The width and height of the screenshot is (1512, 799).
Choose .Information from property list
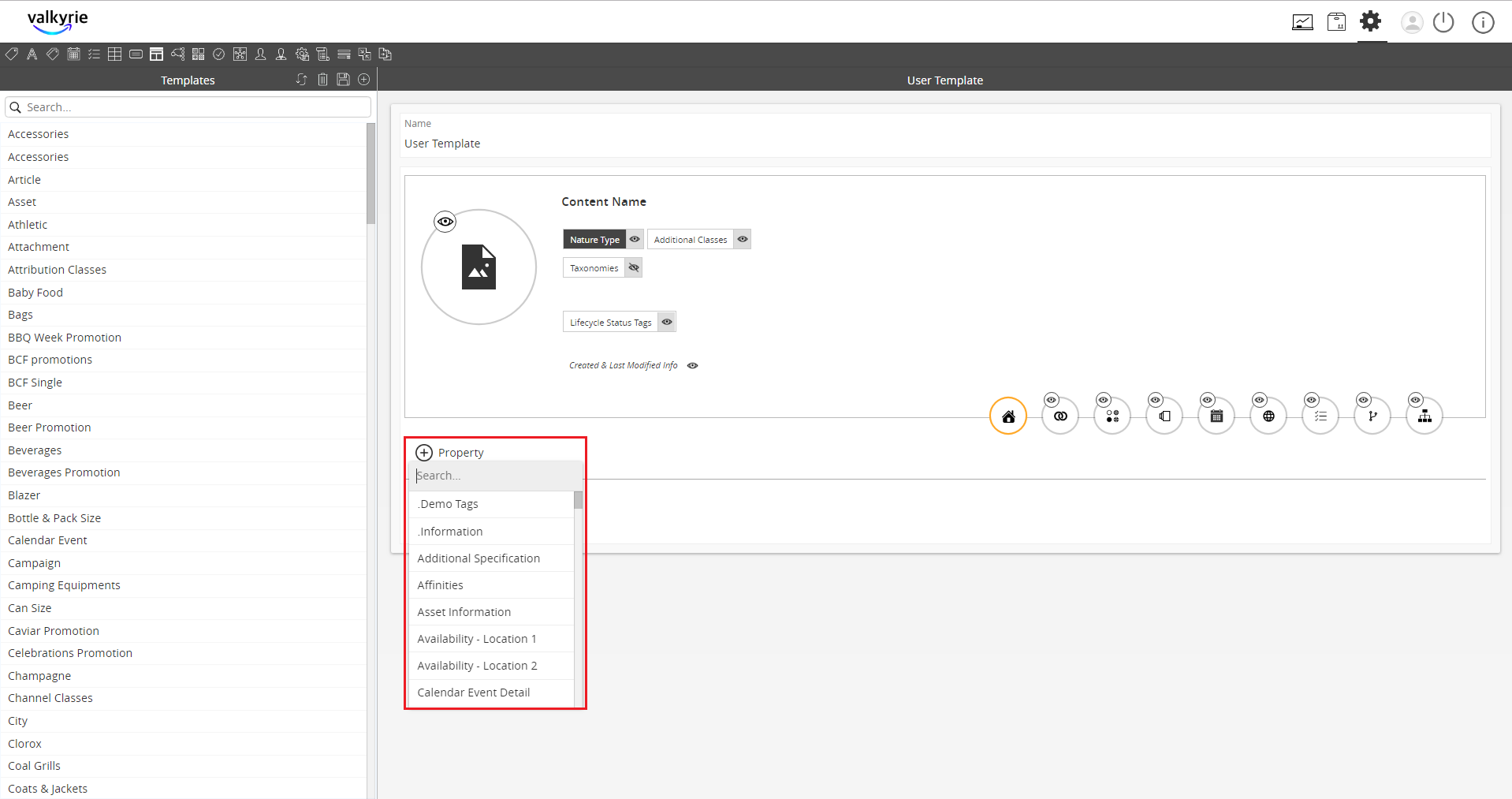tap(491, 532)
